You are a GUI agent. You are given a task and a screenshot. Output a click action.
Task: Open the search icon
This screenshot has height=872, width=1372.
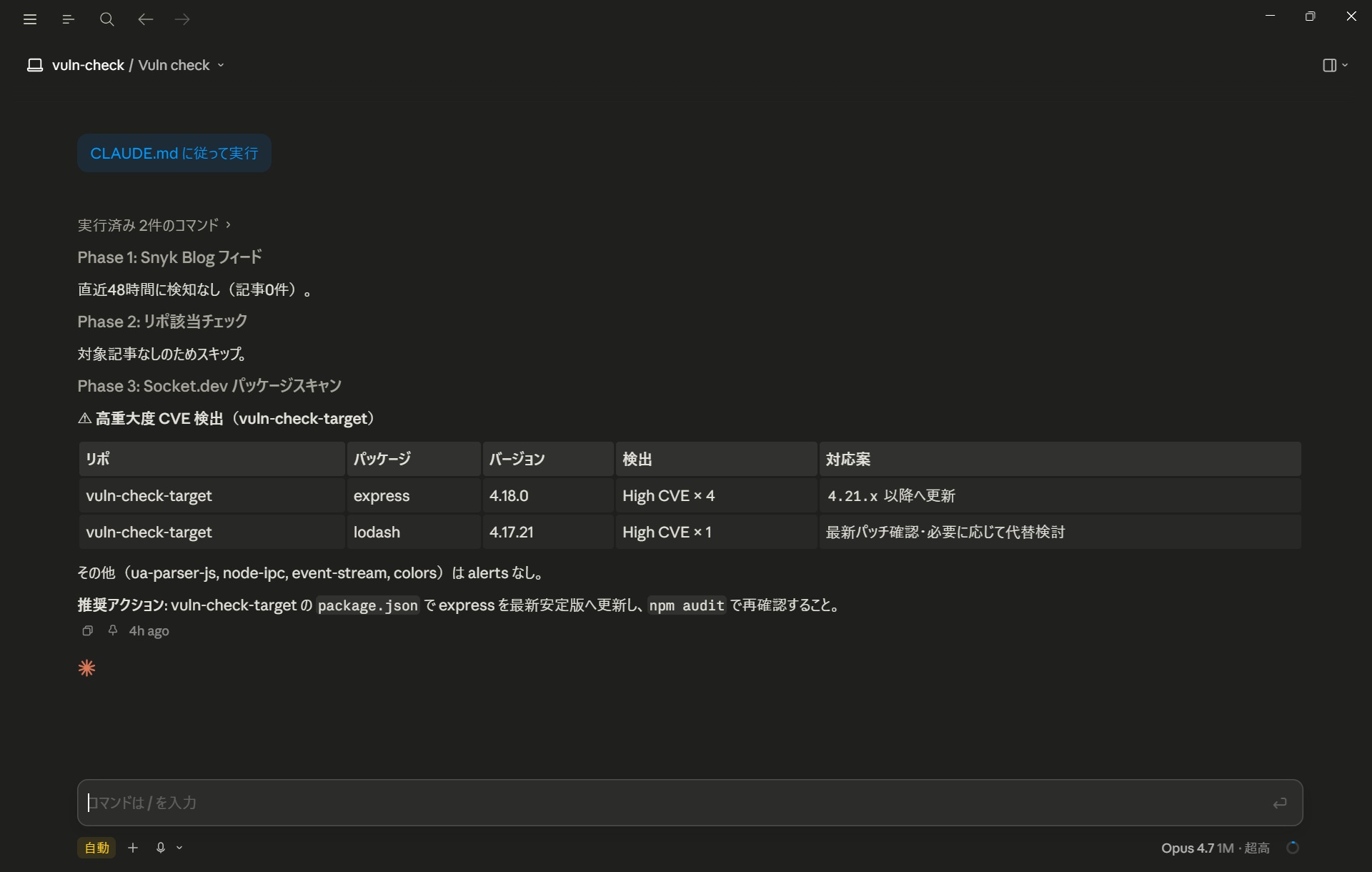[x=107, y=19]
